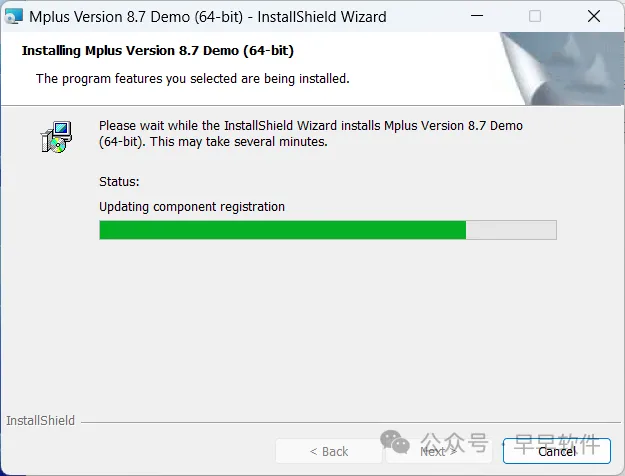Viewport: 625px width, 476px height.
Task: Click the disabled maximize window button
Action: [535, 16]
